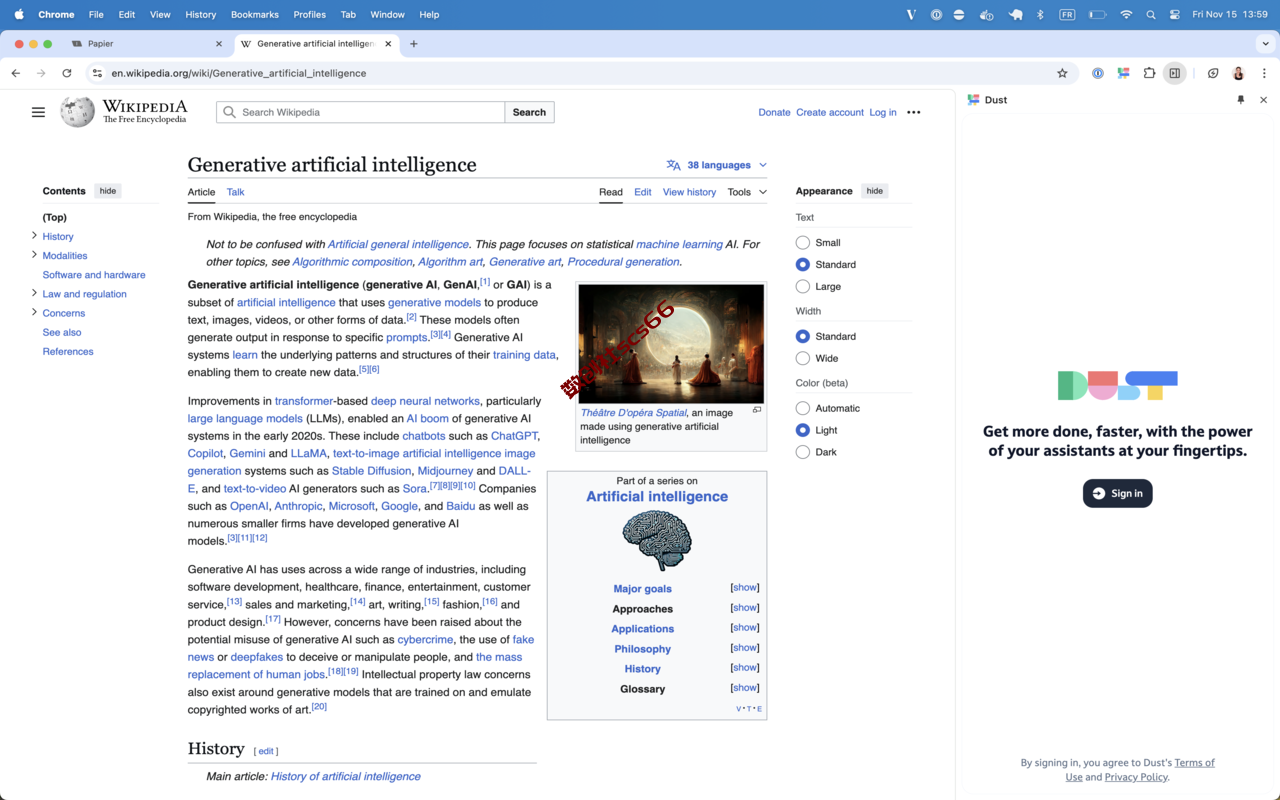Enlarge the Théâtre D'opéra Spatial image icon
Viewport: 1280px width, 800px height.
tap(757, 410)
